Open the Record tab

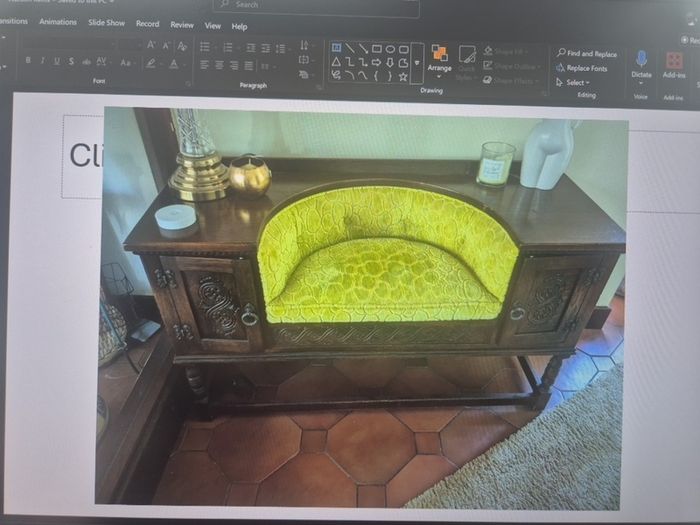147,24
